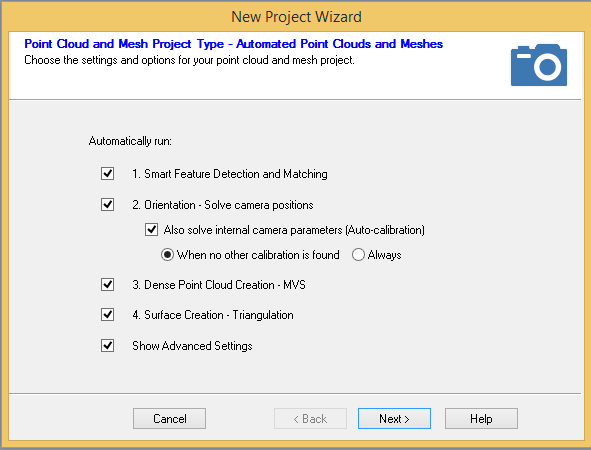
Task: Uncheck the Dense Point Cloud Creation checkbox
Action: tap(107, 285)
